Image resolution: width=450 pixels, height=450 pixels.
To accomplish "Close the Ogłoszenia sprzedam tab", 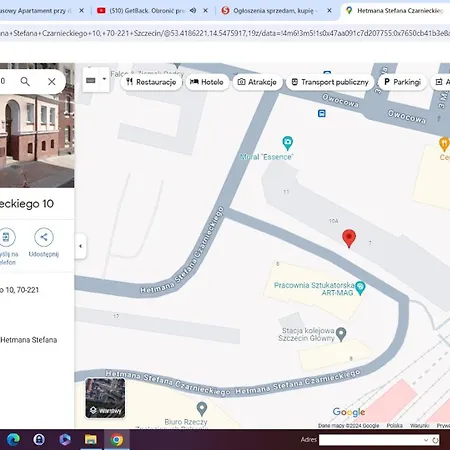I will point(329,11).
